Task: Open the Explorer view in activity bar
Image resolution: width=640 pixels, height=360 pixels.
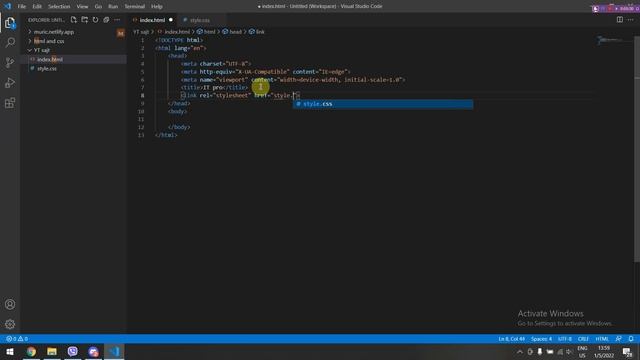Action: click(x=10, y=23)
